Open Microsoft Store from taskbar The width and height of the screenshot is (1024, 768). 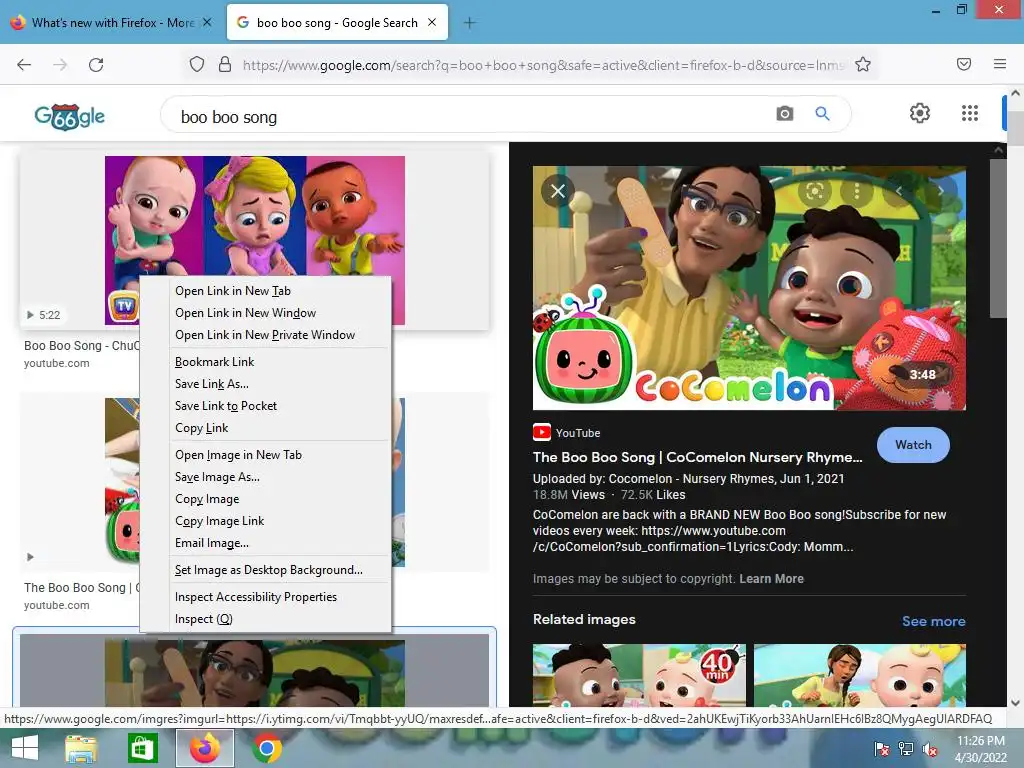pyautogui.click(x=142, y=748)
